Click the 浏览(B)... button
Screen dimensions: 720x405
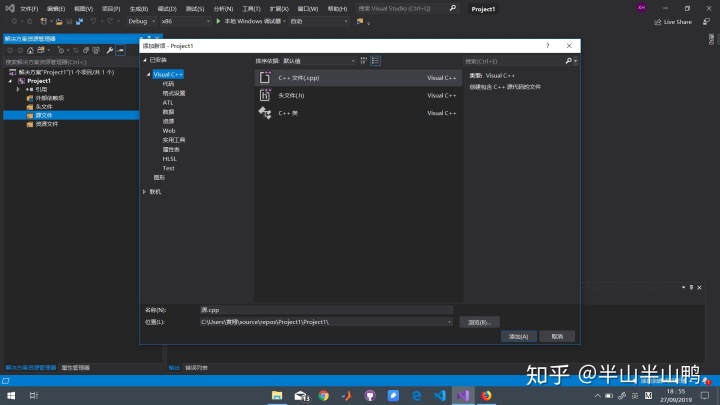479,322
